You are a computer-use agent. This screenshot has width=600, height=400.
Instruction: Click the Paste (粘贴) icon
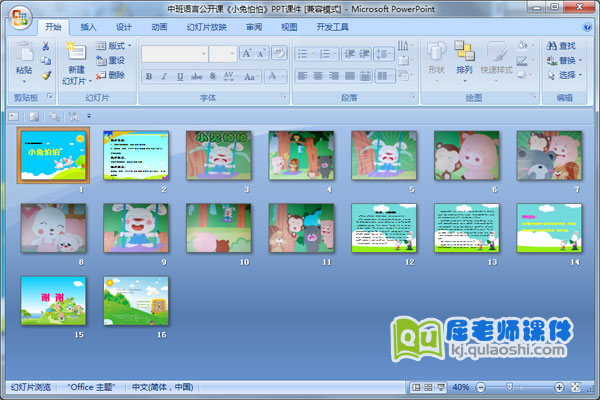pyautogui.click(x=24, y=51)
